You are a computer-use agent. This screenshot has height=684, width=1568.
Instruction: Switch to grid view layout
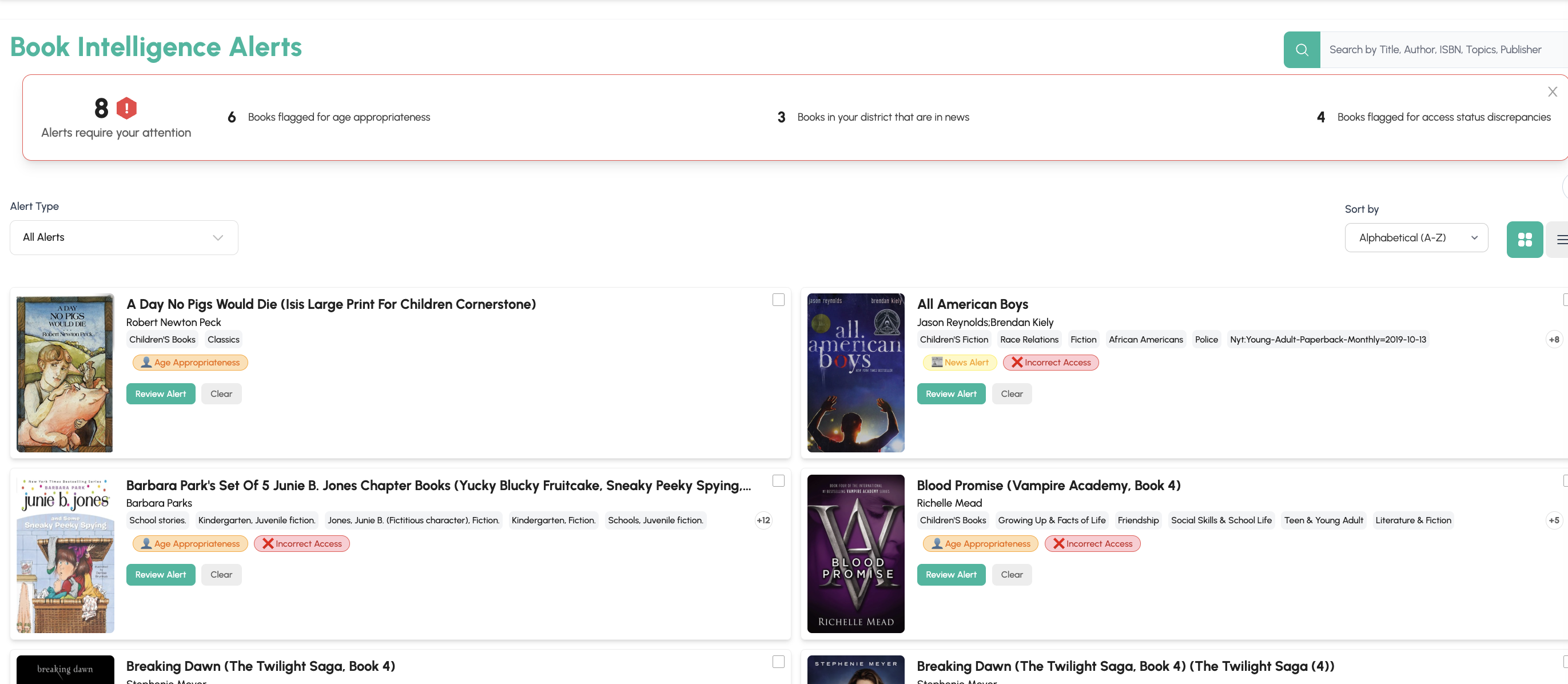pos(1524,240)
